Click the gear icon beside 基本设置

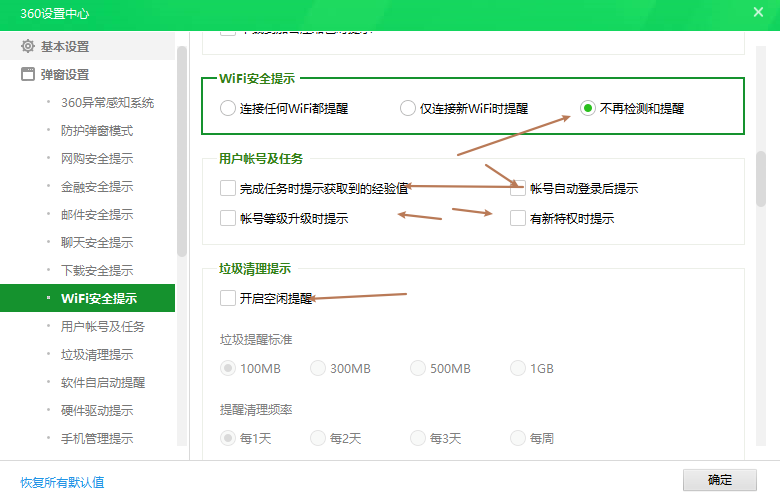(x=28, y=46)
